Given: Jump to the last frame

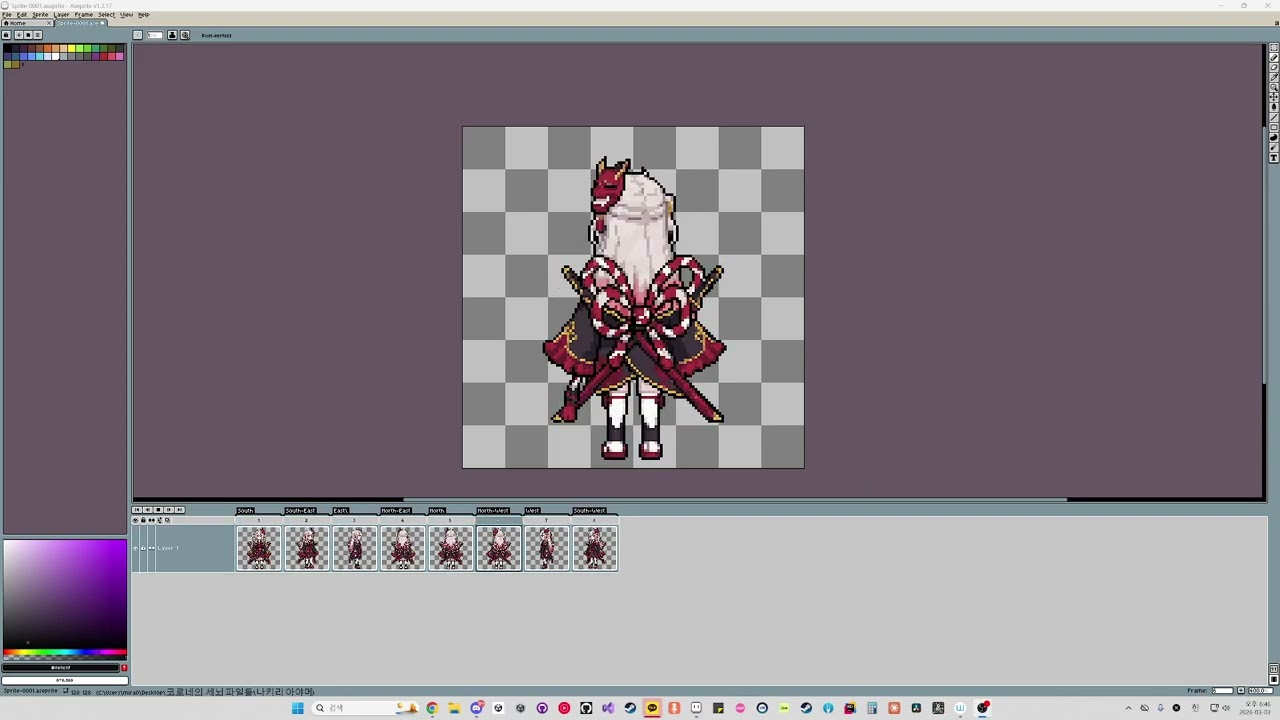Looking at the screenshot, I should point(180,510).
